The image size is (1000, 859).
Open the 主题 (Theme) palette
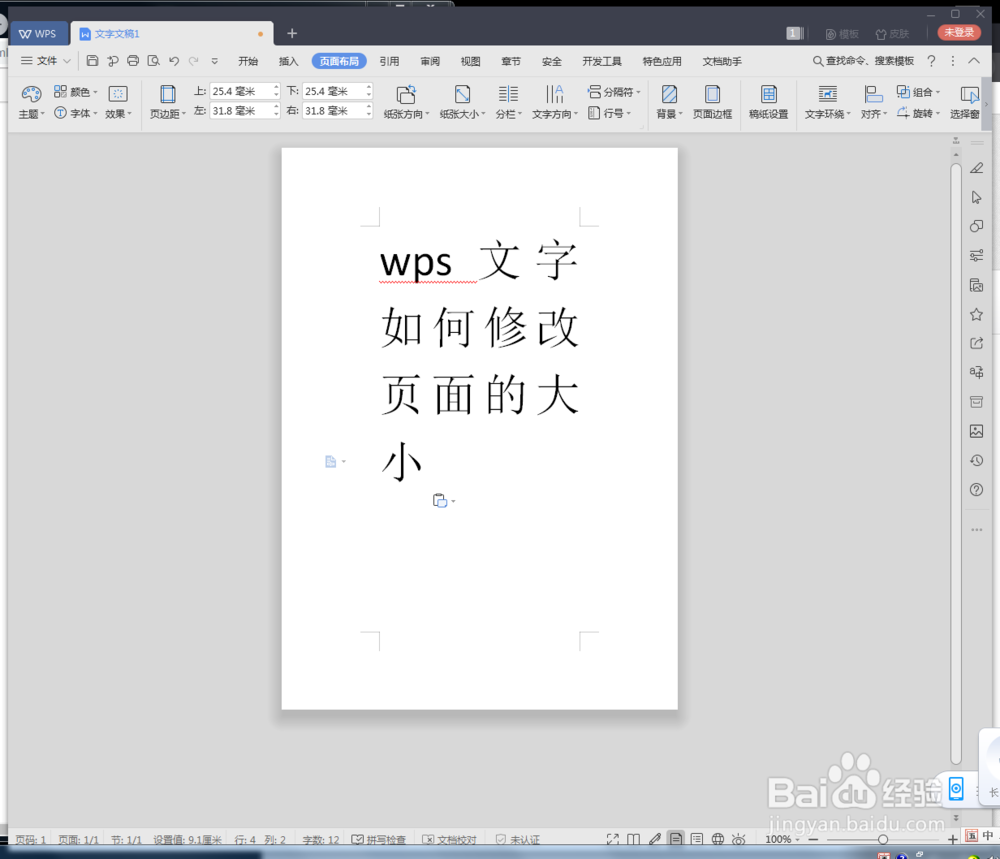point(31,102)
